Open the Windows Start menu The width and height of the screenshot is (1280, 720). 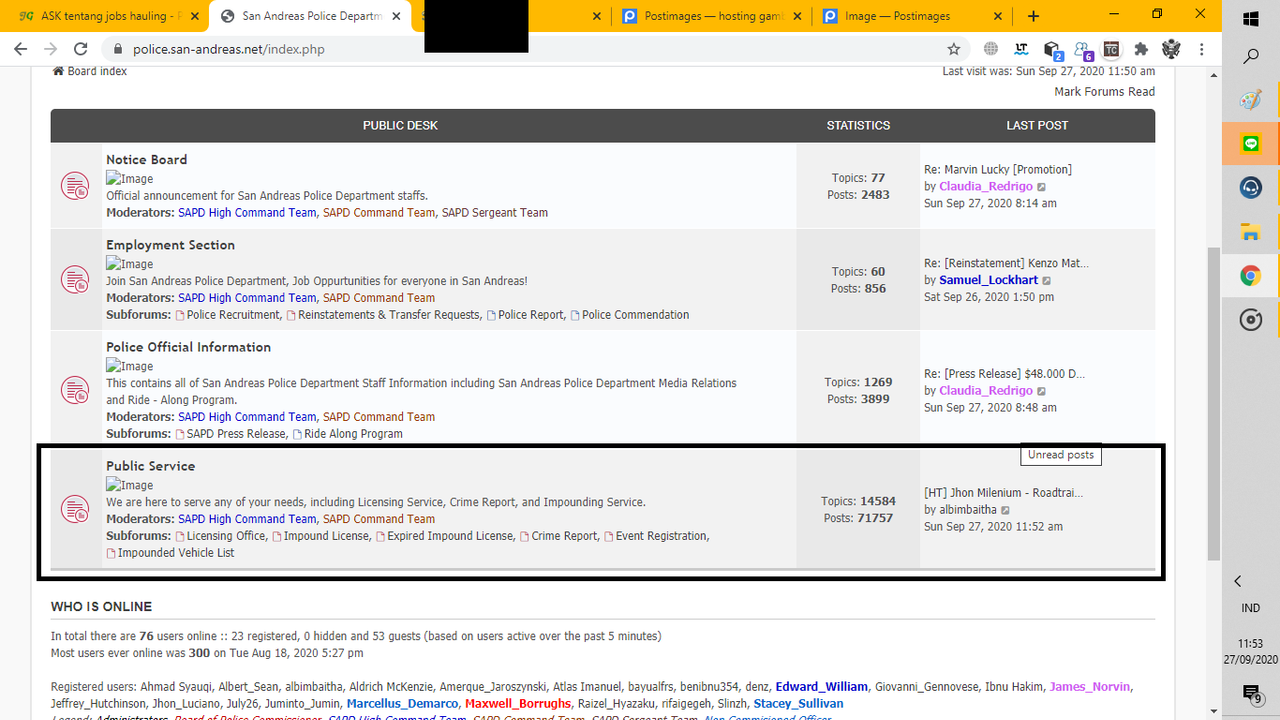pyautogui.click(x=1250, y=19)
